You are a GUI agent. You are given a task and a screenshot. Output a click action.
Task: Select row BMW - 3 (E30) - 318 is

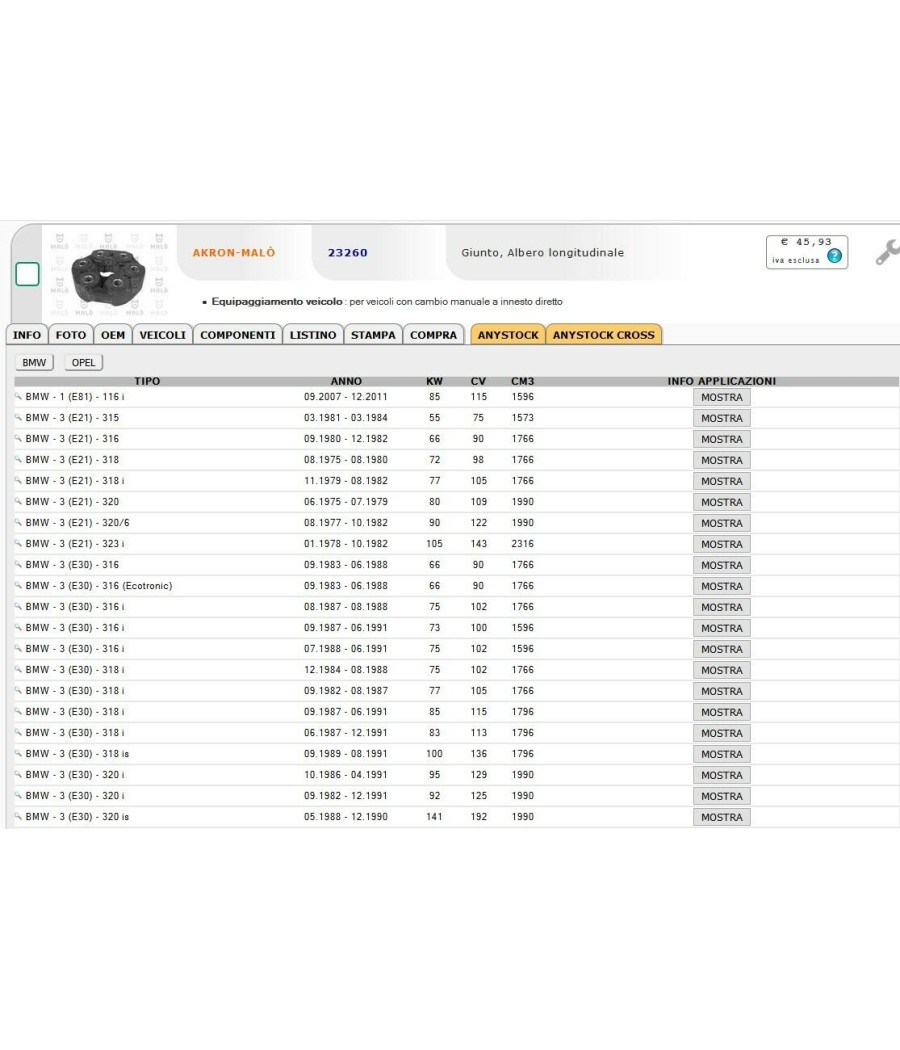[x=455, y=753]
